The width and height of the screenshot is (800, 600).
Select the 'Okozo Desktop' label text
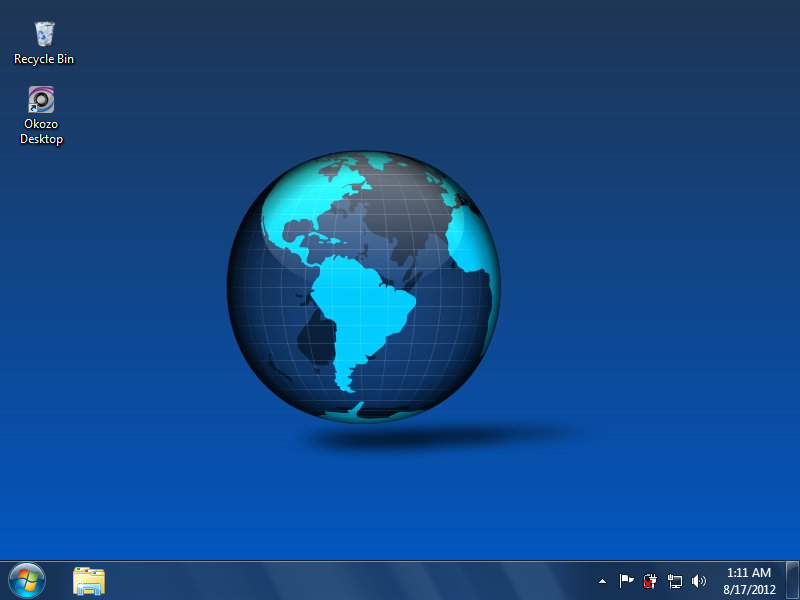tap(41, 132)
